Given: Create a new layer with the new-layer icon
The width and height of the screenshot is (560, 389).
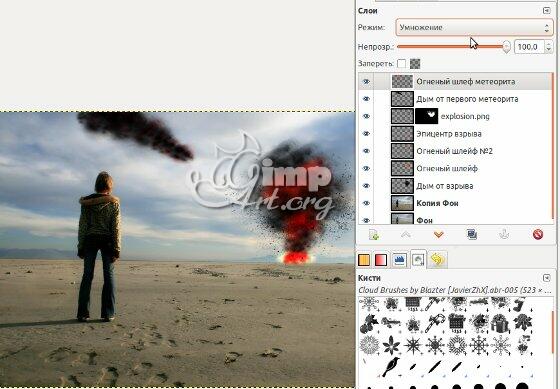Looking at the screenshot, I should [374, 235].
